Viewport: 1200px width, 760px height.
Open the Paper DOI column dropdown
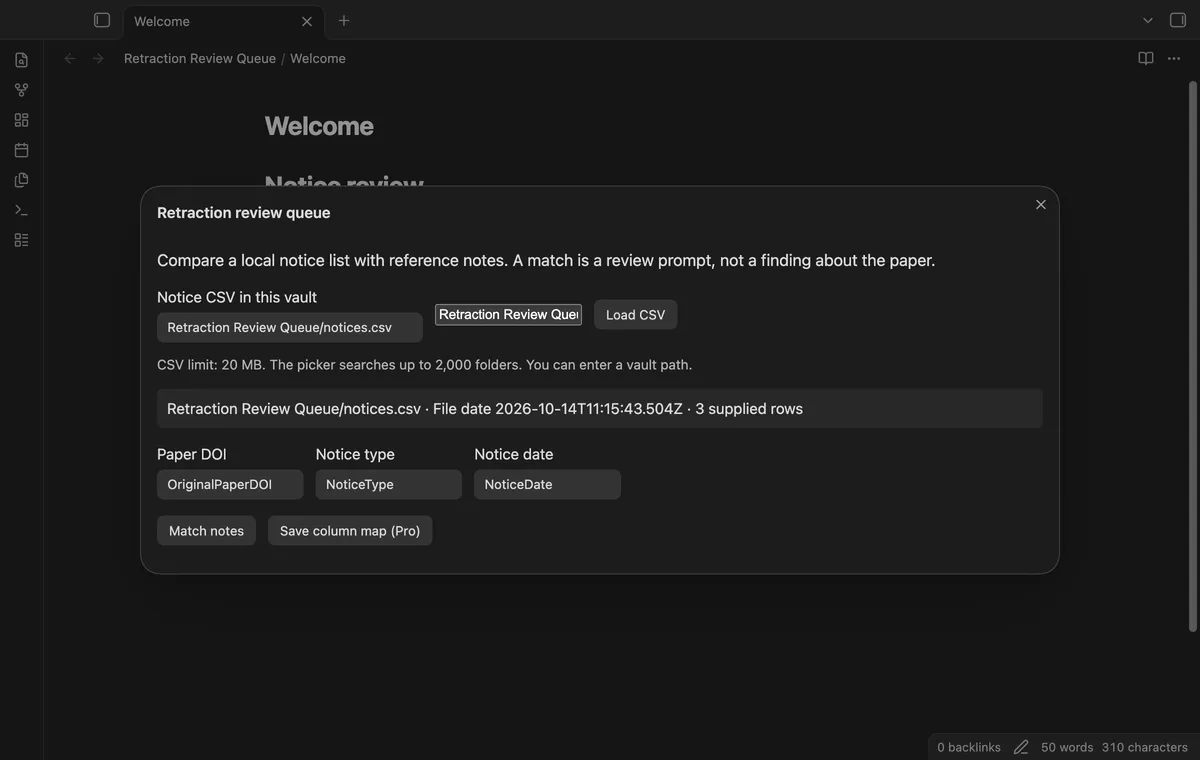tap(230, 484)
